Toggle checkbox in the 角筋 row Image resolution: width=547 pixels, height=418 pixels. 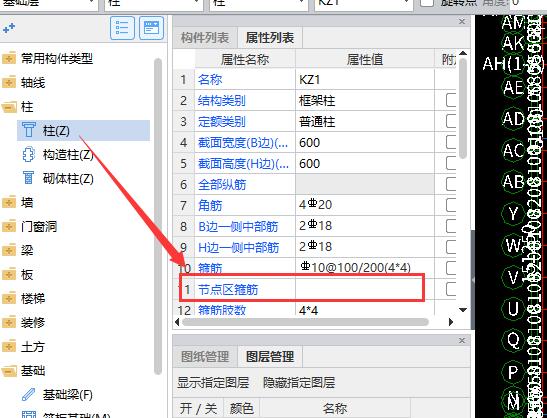click(451, 205)
